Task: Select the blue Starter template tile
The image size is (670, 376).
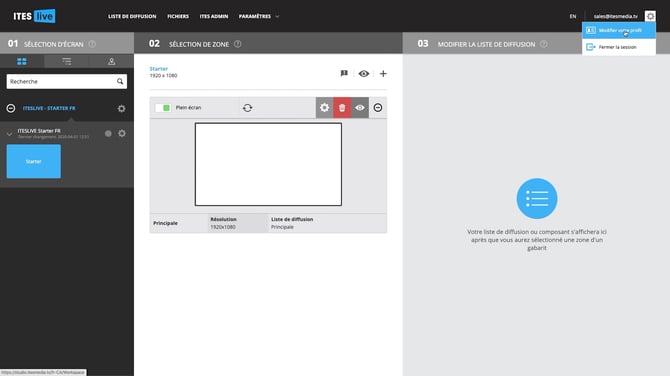Action: [x=34, y=161]
